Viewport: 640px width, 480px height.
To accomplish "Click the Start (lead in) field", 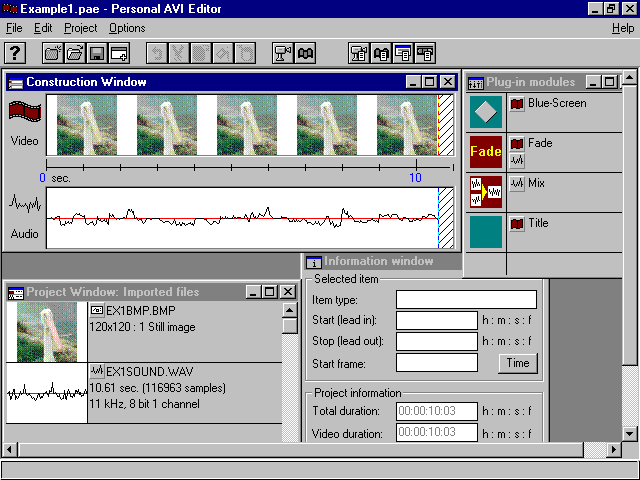I will point(437,320).
